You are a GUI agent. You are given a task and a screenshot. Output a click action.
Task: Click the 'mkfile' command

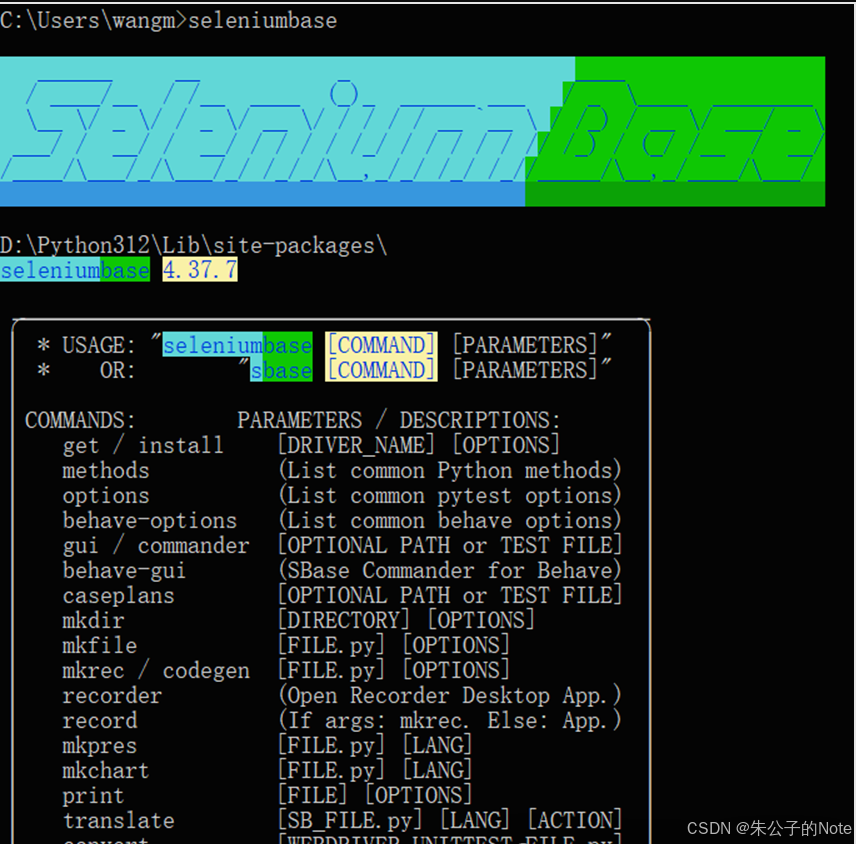point(99,646)
